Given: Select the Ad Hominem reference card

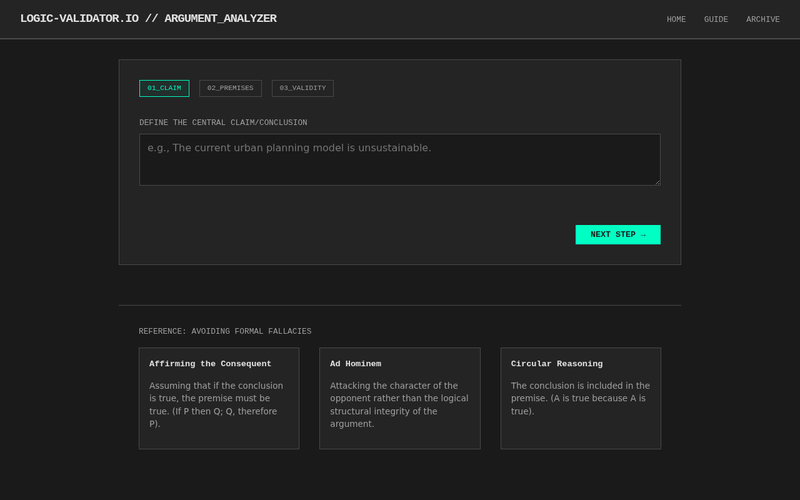Looking at the screenshot, I should pyautogui.click(x=400, y=398).
